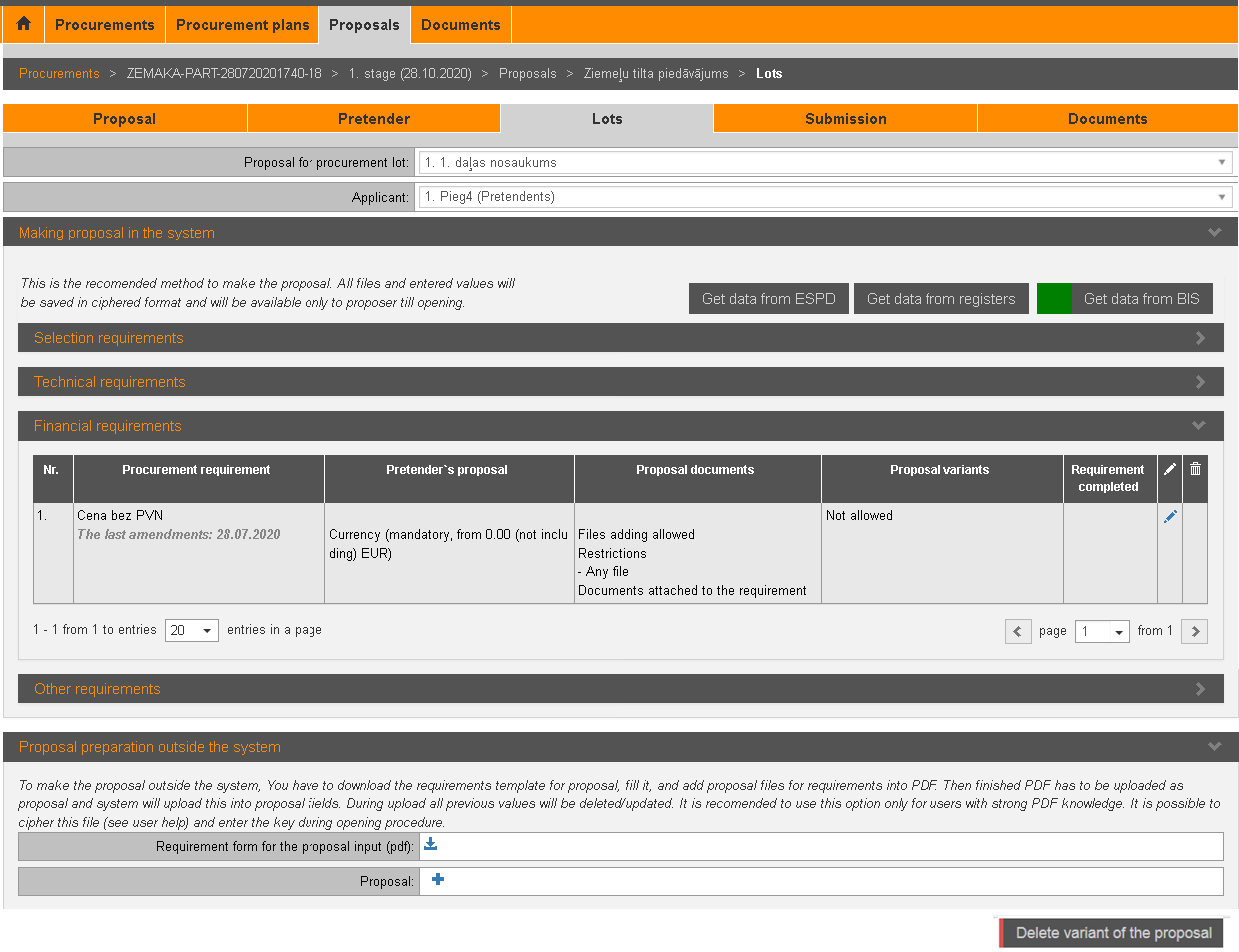
Task: Open the Proposal for procurement lot dropdown
Action: click(825, 162)
